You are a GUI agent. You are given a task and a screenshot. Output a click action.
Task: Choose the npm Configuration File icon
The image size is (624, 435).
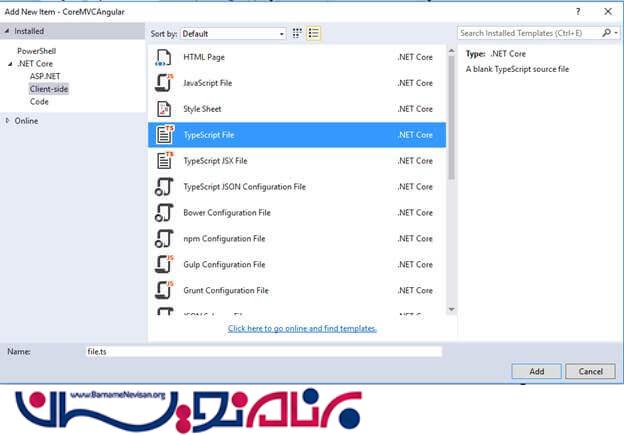164,239
